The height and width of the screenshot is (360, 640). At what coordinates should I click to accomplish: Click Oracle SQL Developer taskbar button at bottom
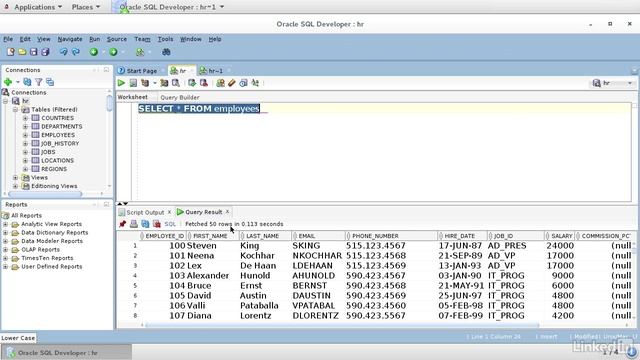pyautogui.click(x=67, y=353)
